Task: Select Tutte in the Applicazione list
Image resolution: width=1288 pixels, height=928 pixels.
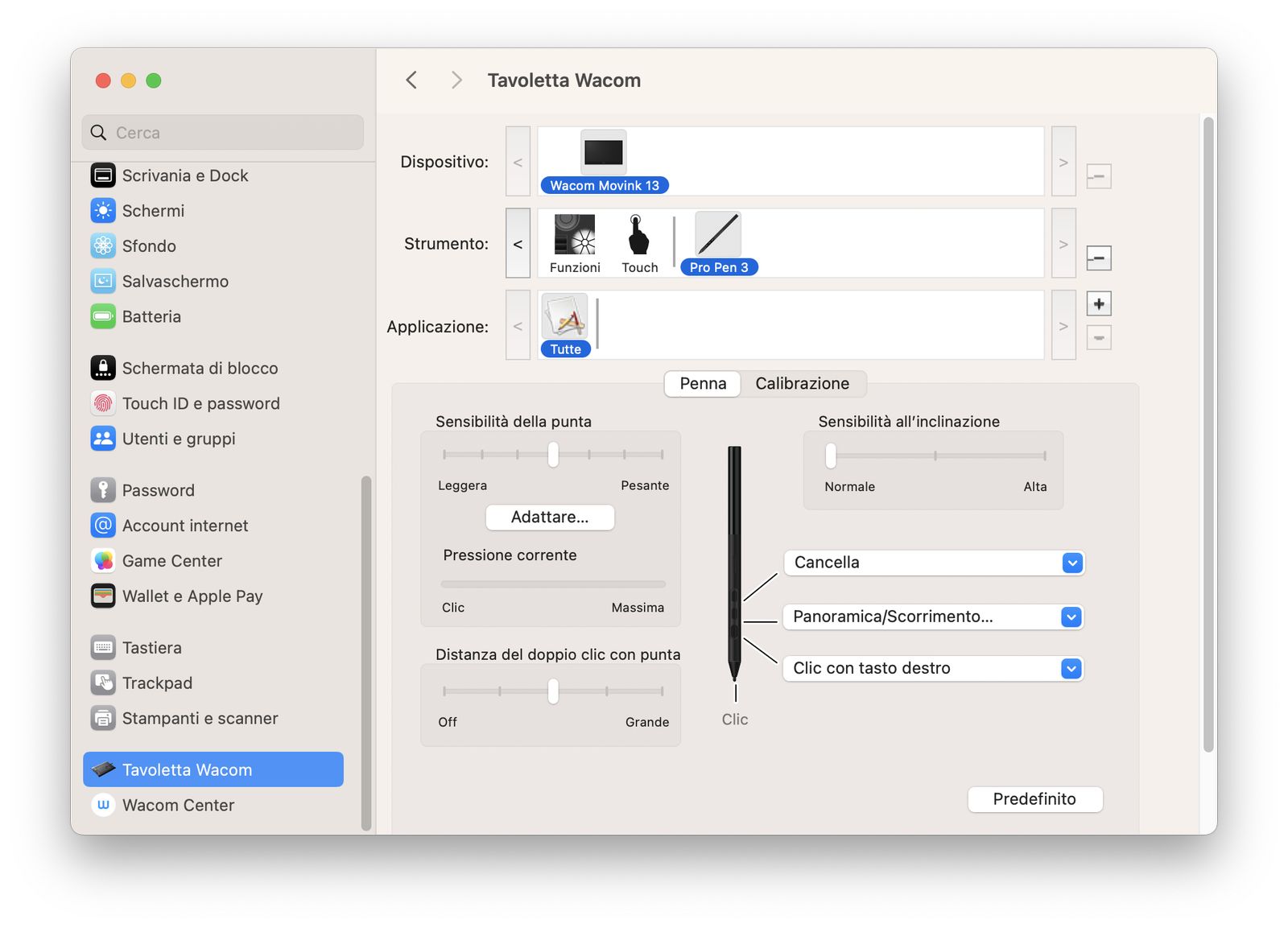Action: 565,325
